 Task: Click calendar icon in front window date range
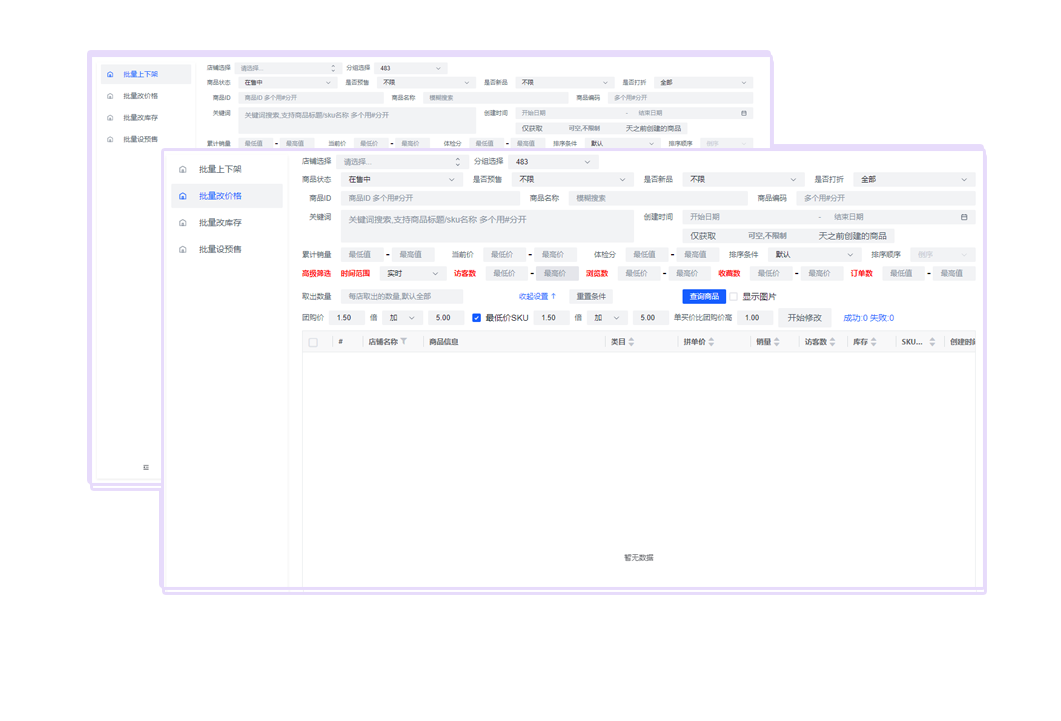pos(964,217)
